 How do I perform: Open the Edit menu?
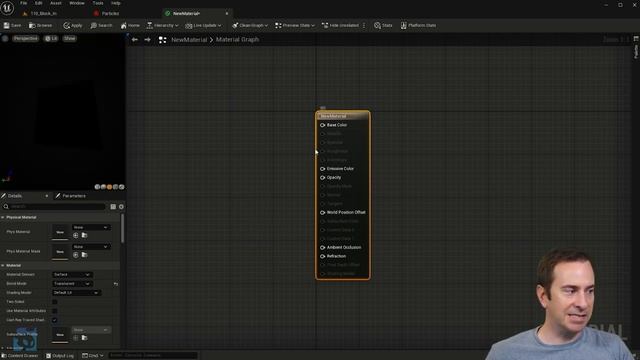pos(38,3)
